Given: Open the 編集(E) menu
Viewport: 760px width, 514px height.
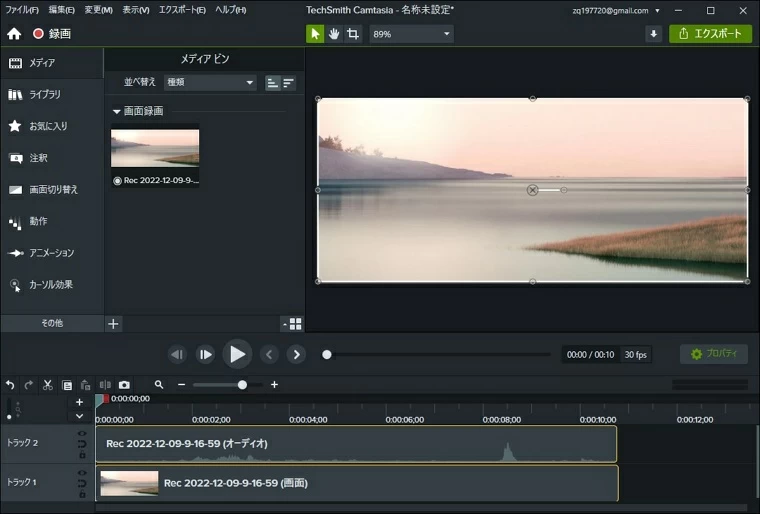Looking at the screenshot, I should coord(62,10).
